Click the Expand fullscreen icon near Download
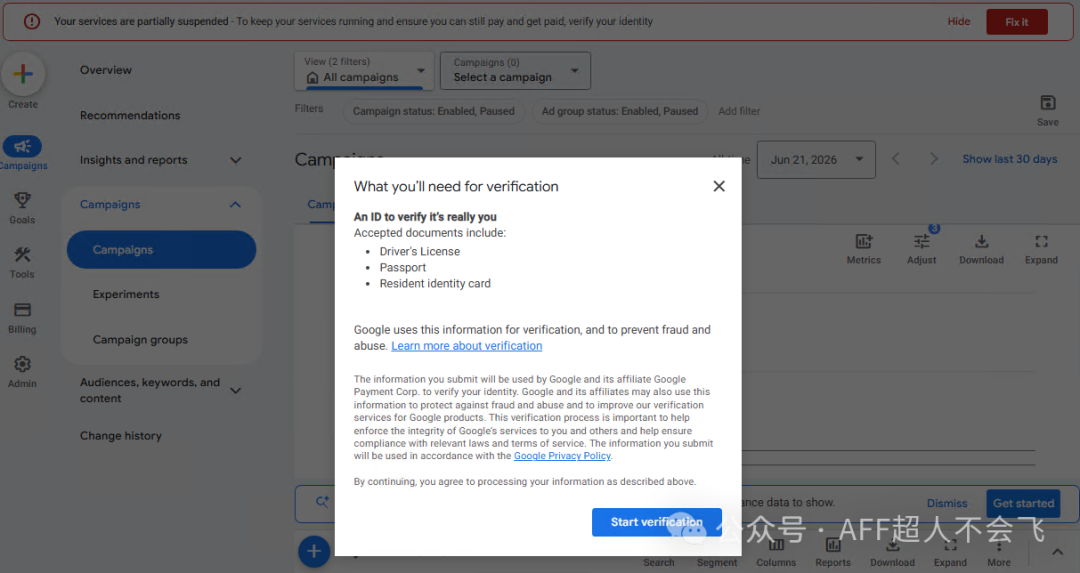Image resolution: width=1080 pixels, height=573 pixels. 1041,242
